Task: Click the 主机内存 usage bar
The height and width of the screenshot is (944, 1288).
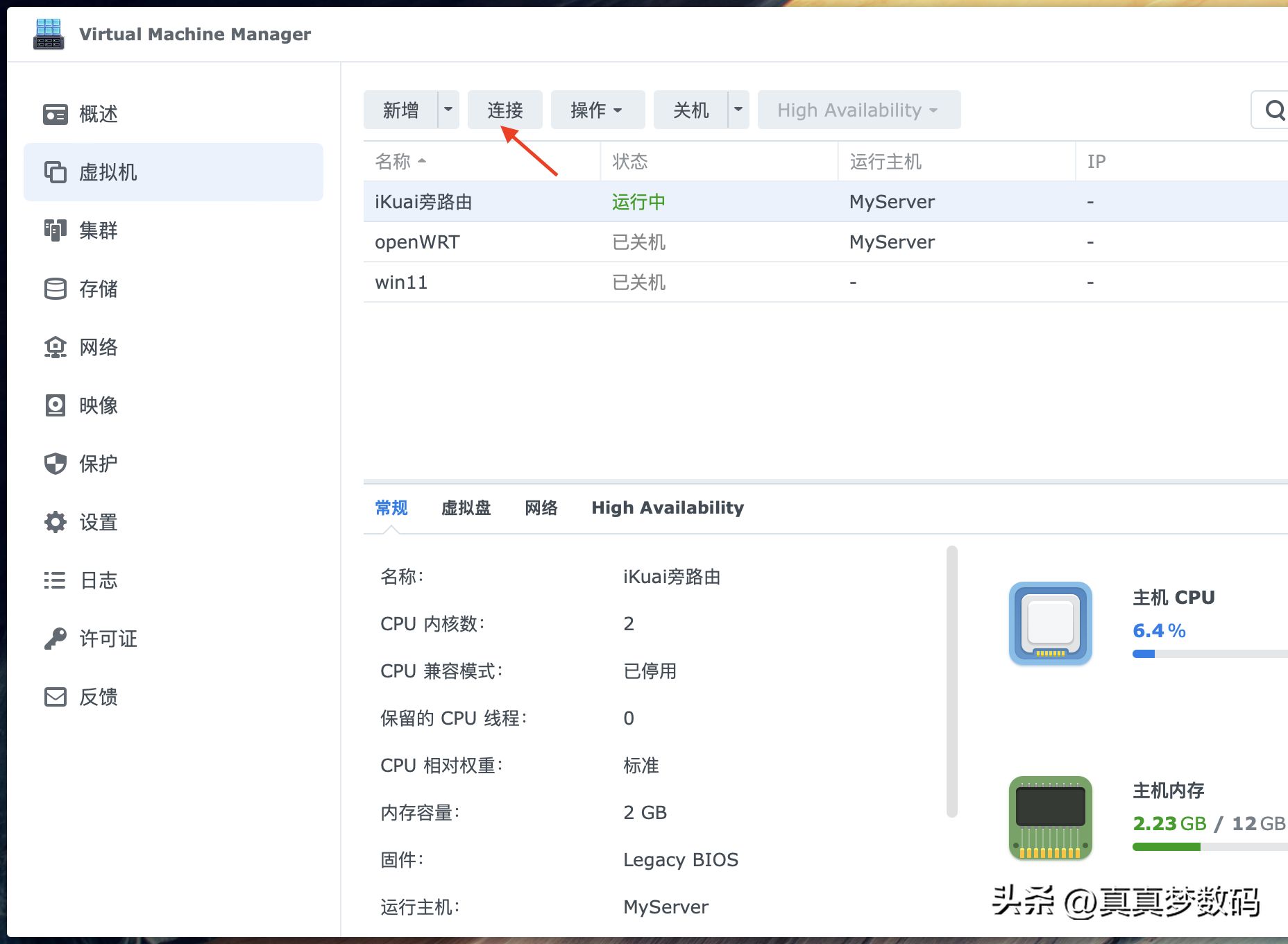Action: pyautogui.click(x=1210, y=847)
